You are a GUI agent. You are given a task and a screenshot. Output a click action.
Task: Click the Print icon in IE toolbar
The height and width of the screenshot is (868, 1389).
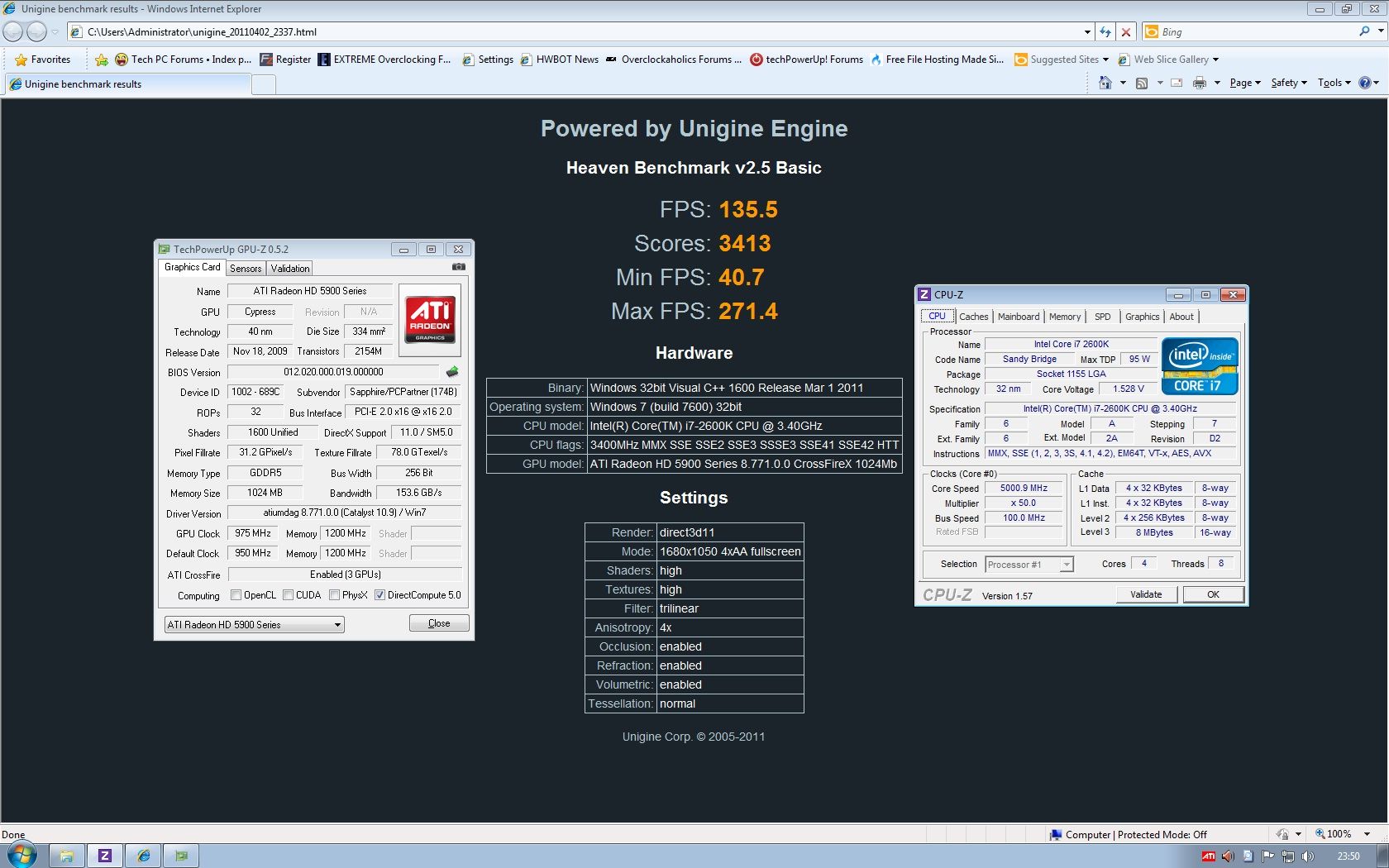[1200, 83]
